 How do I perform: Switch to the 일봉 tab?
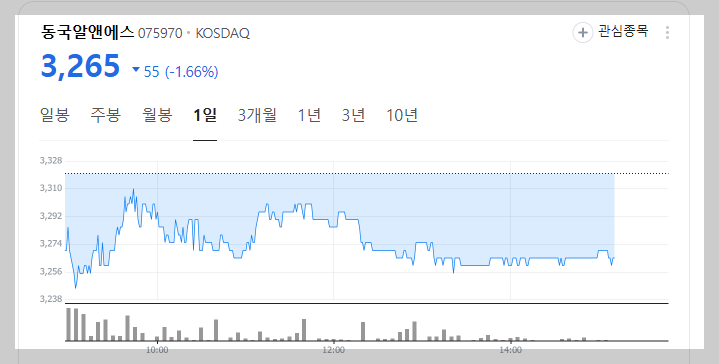(x=55, y=115)
